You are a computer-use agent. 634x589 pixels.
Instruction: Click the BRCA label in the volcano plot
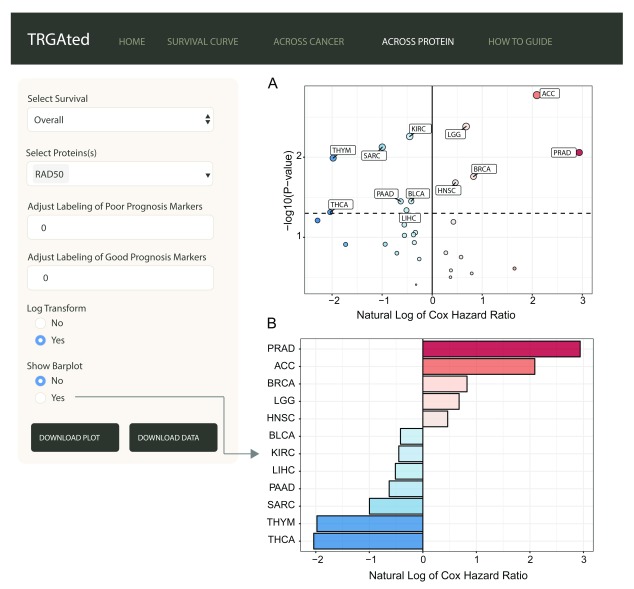[484, 169]
